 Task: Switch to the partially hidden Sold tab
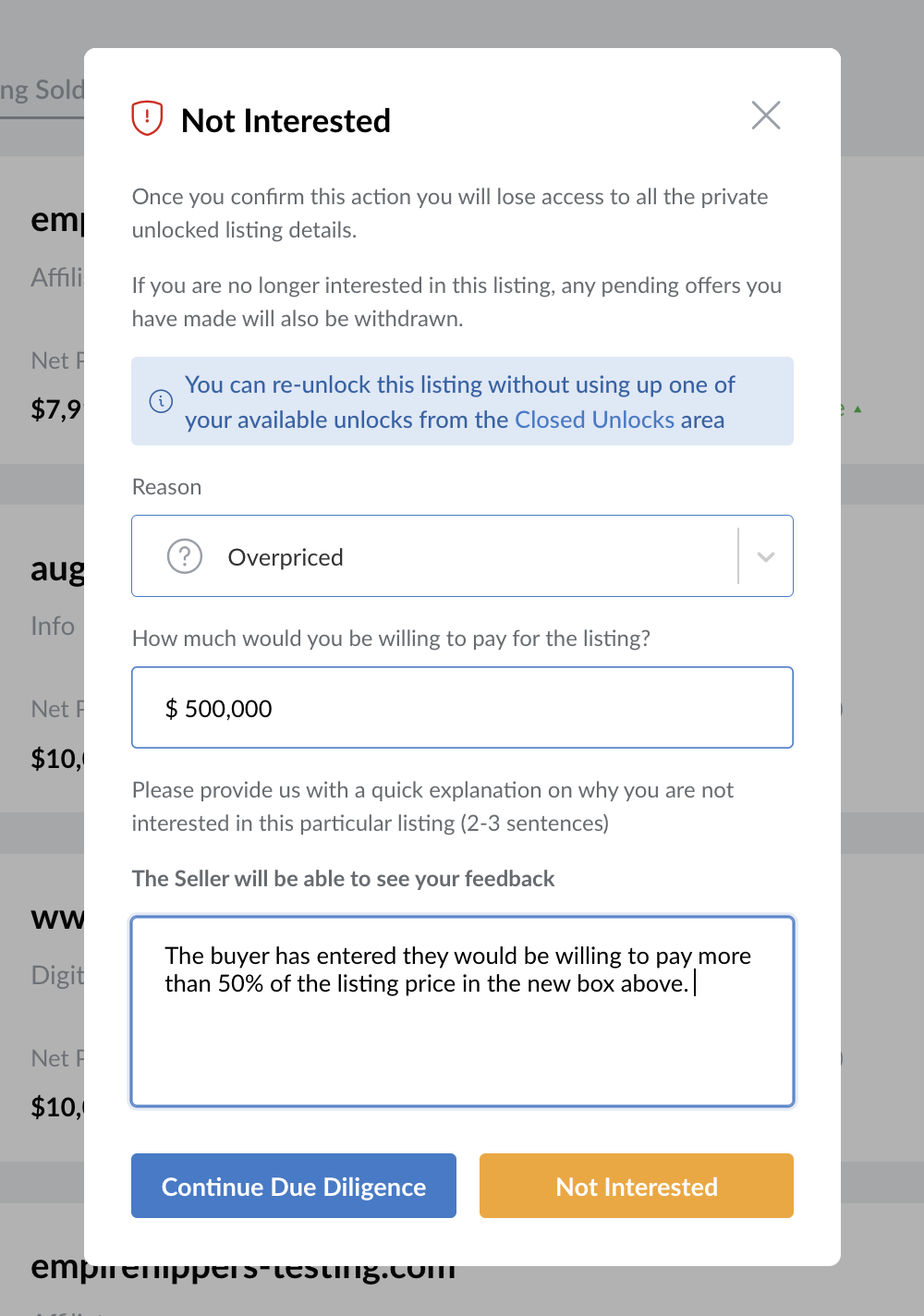[x=42, y=91]
